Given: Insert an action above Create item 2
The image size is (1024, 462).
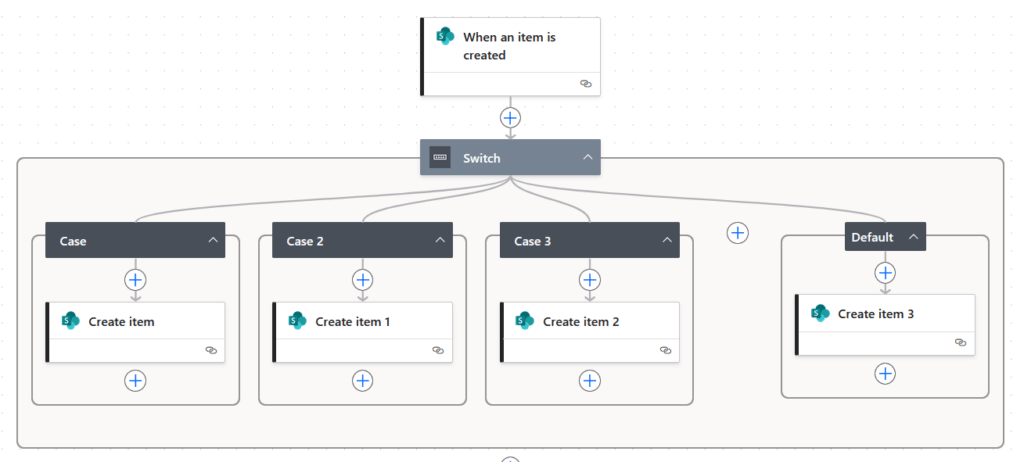Looking at the screenshot, I should 590,280.
